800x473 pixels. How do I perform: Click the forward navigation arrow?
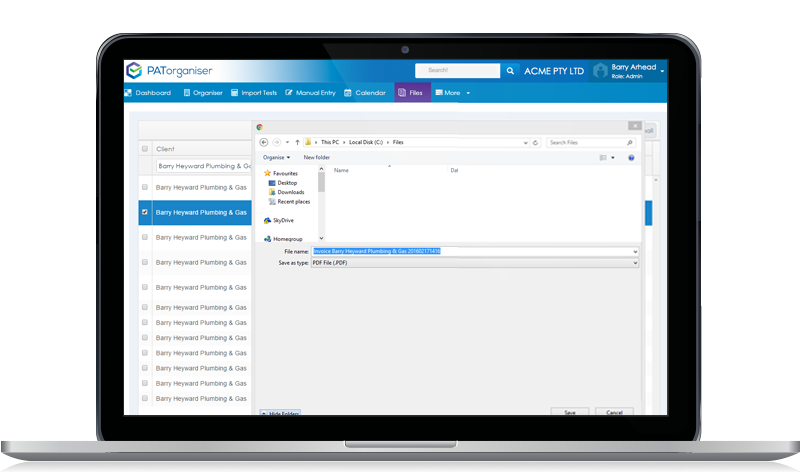pyautogui.click(x=276, y=142)
